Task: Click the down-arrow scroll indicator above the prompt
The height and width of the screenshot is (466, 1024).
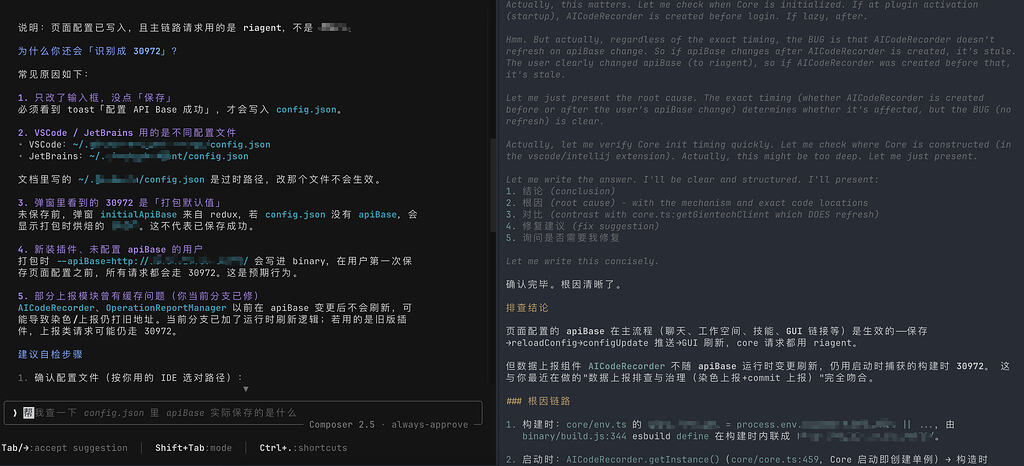Action: point(246,389)
